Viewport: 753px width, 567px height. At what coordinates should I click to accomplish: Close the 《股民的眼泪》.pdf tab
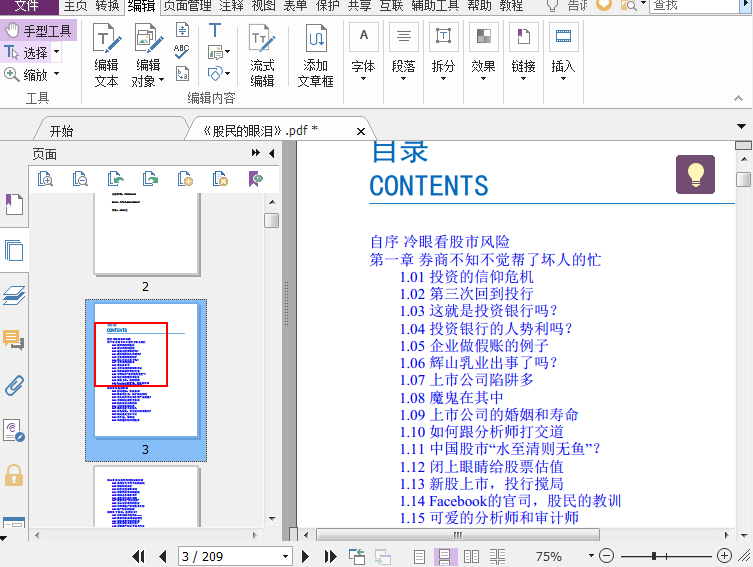click(x=361, y=131)
